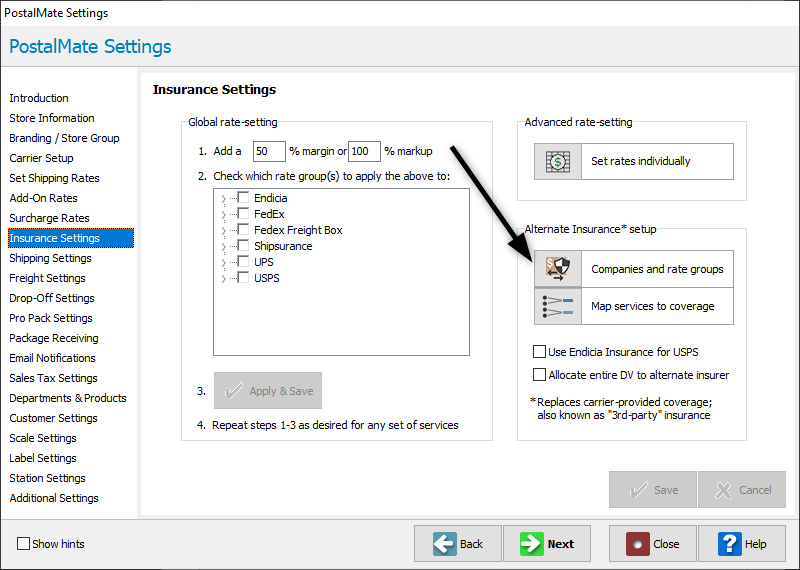Click the Set rates individually button
The image size is (800, 570).
(x=634, y=161)
